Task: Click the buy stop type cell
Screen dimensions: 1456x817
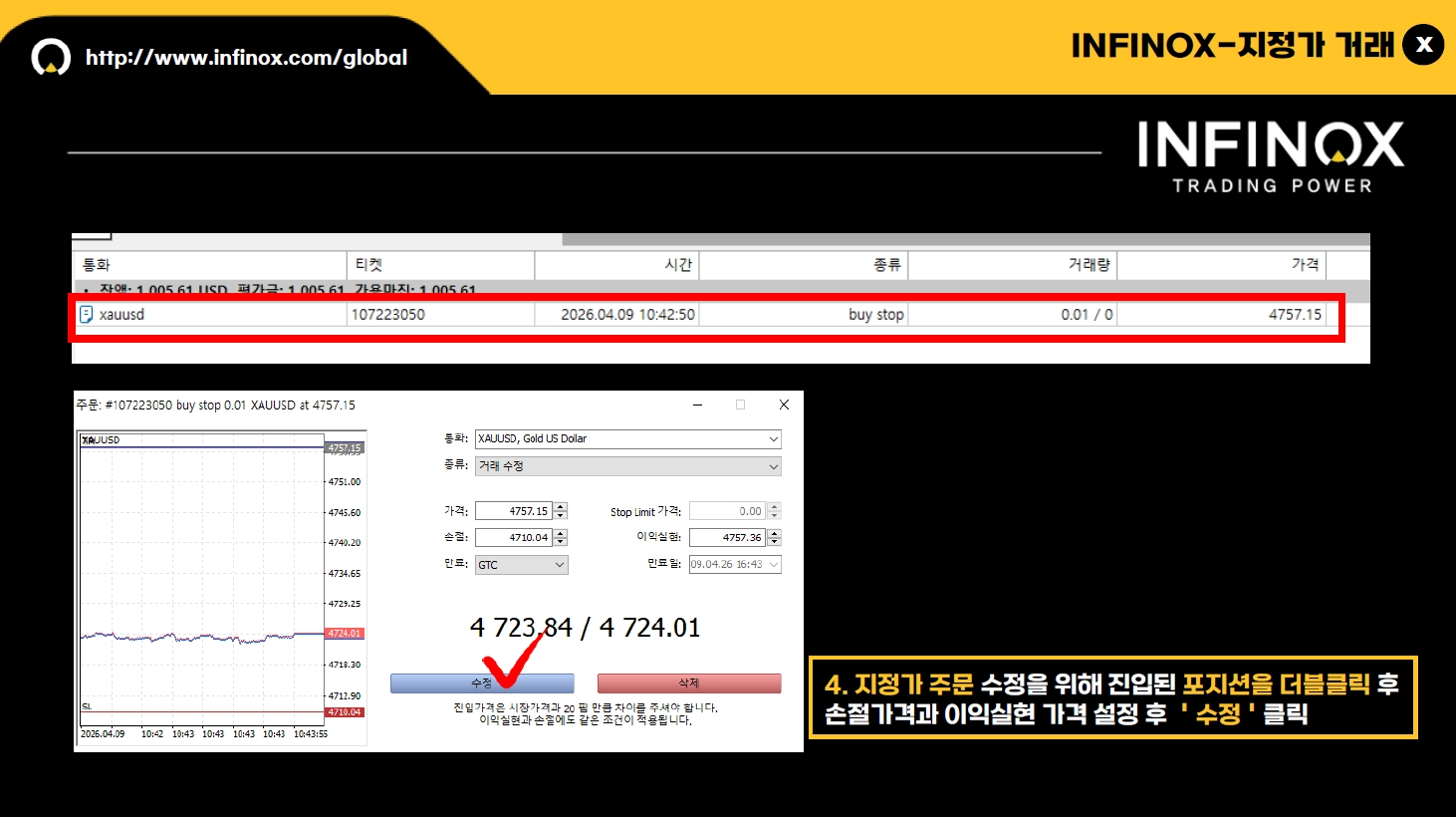Action: pos(876,314)
